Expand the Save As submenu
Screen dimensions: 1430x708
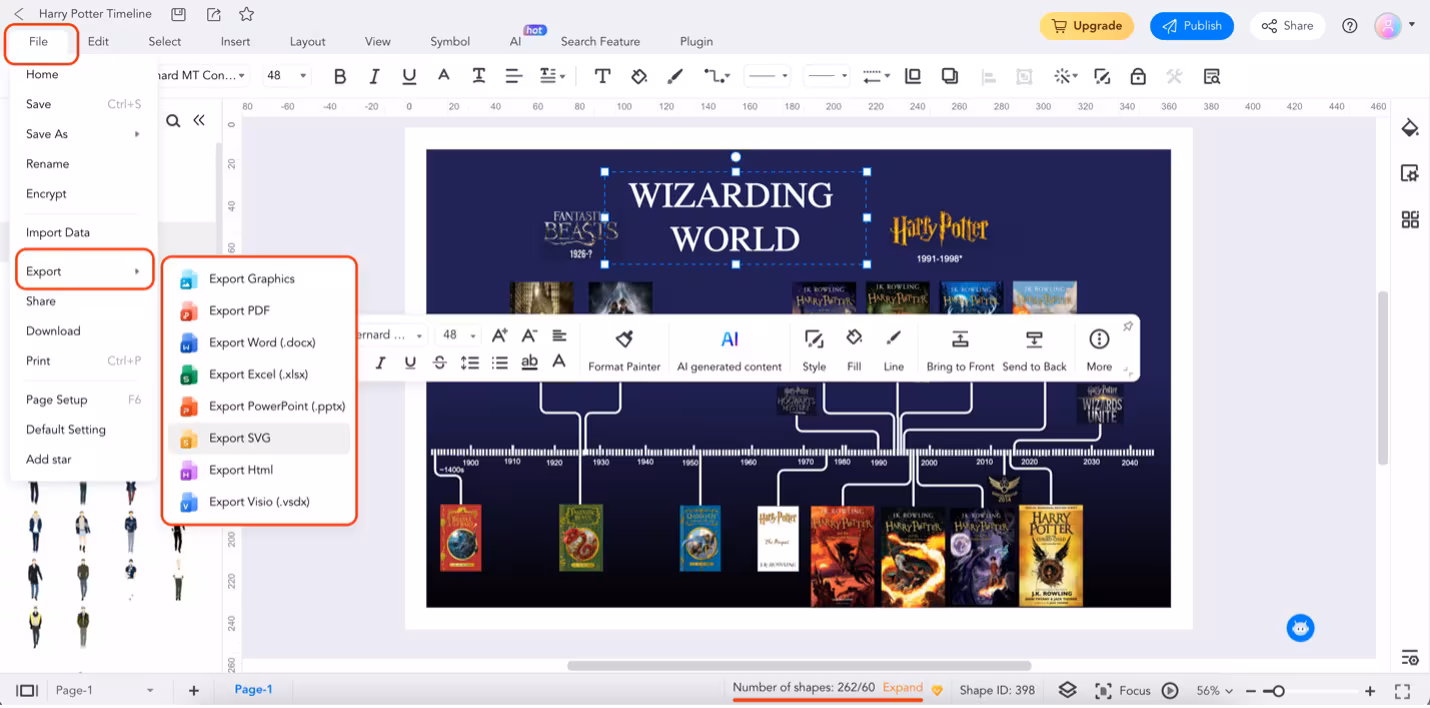pos(84,134)
